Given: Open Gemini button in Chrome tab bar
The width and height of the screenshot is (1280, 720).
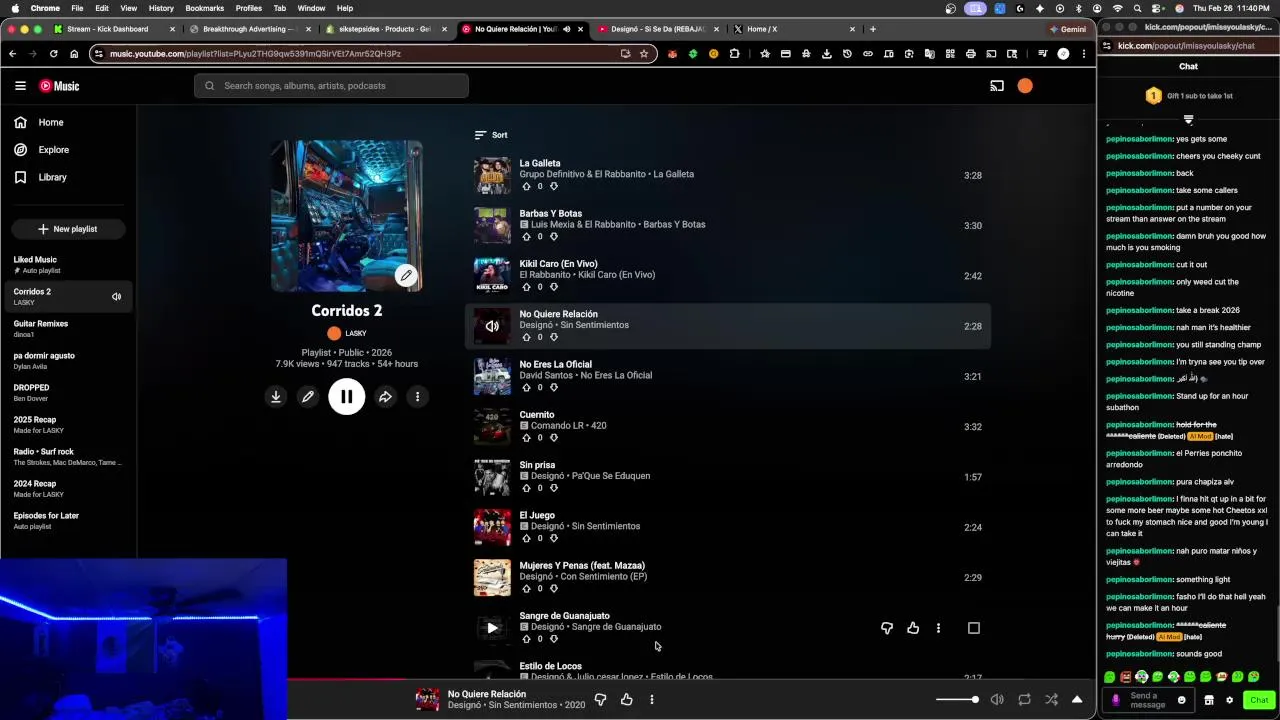Looking at the screenshot, I should click(1067, 29).
